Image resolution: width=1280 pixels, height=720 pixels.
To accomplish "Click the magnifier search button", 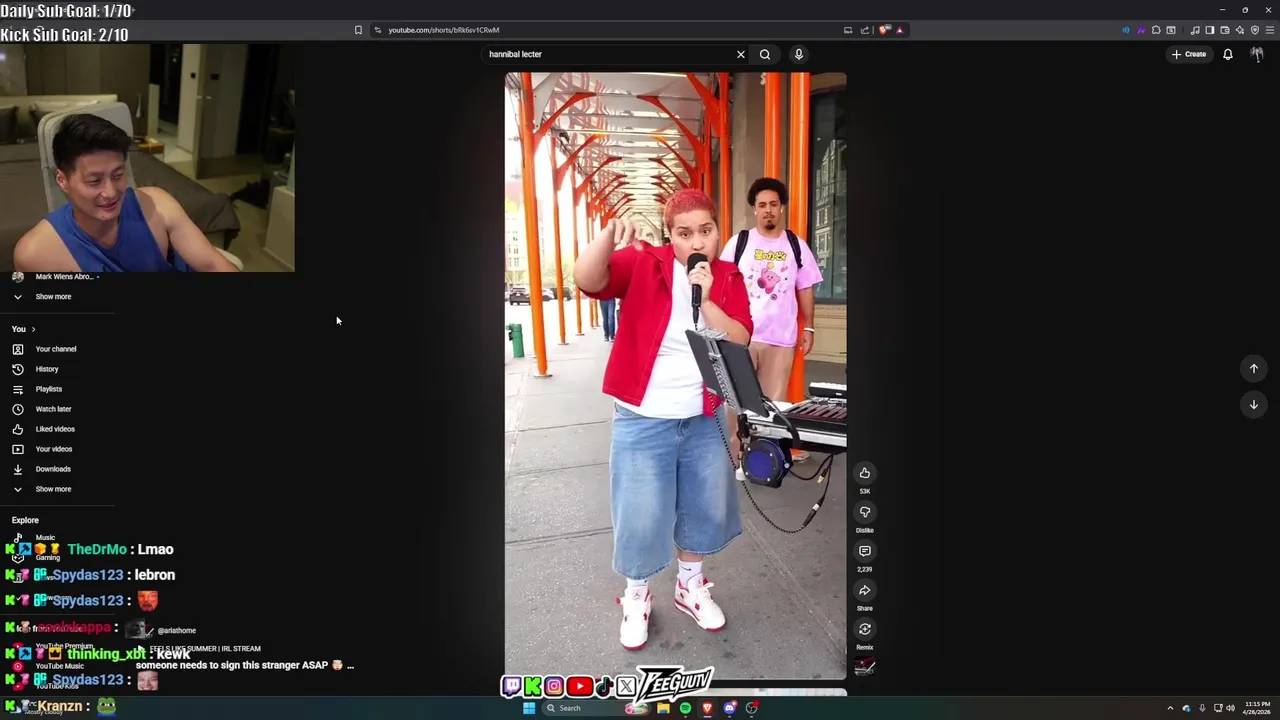I will (x=765, y=54).
